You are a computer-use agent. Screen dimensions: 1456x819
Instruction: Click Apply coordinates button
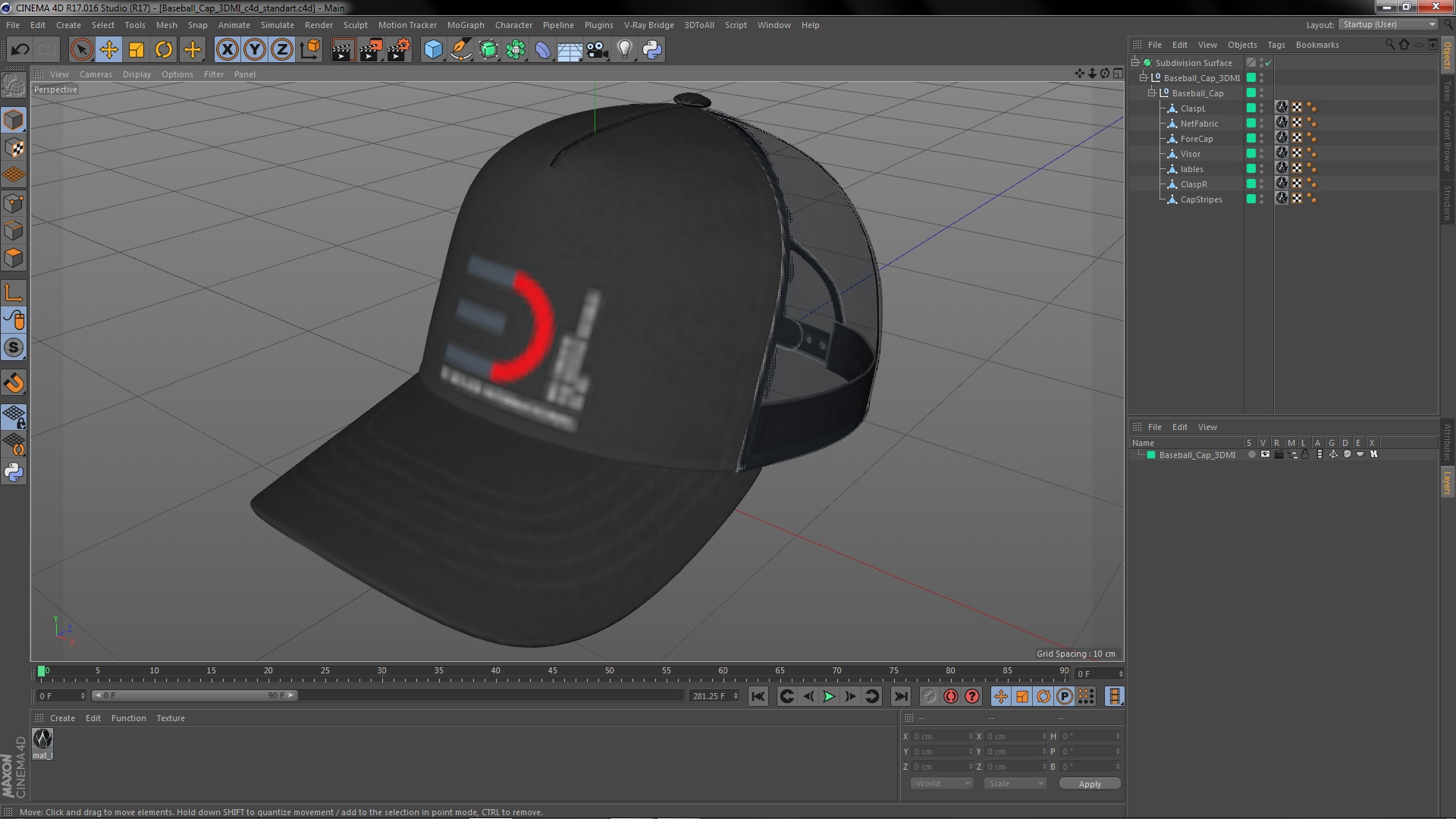tap(1090, 784)
